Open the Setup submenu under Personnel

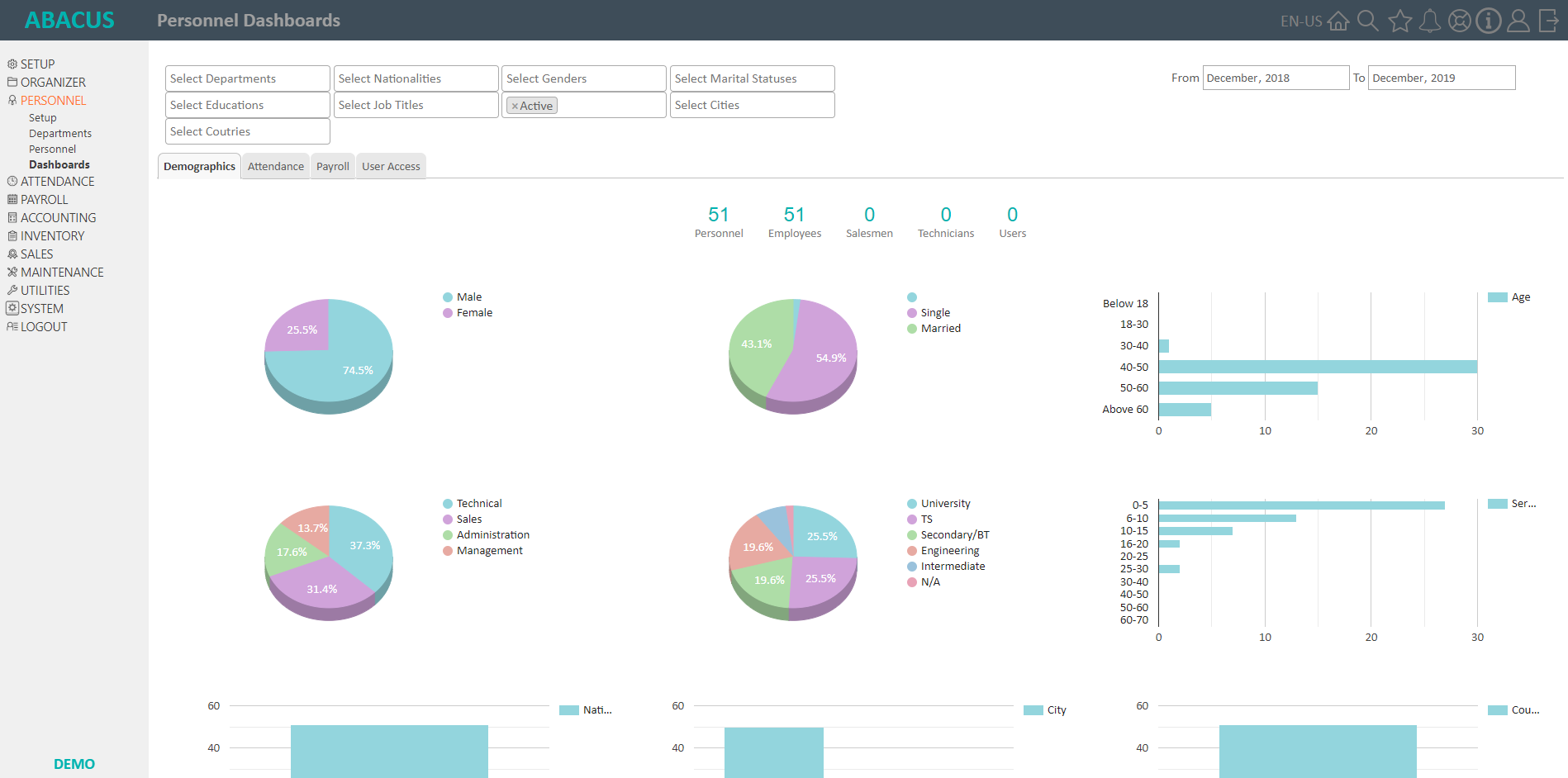point(43,117)
